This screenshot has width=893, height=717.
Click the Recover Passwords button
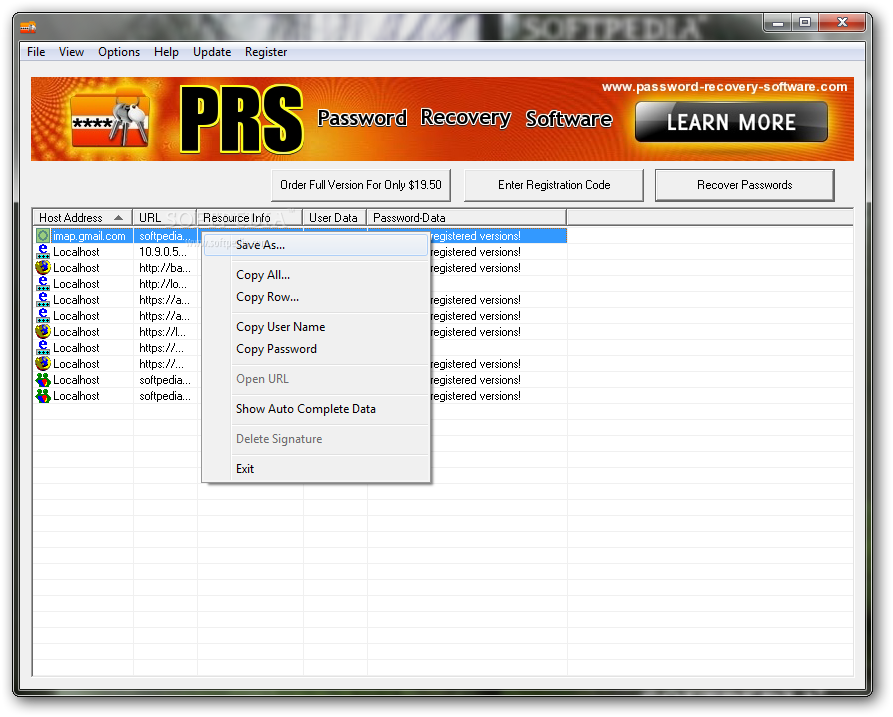[x=744, y=185]
